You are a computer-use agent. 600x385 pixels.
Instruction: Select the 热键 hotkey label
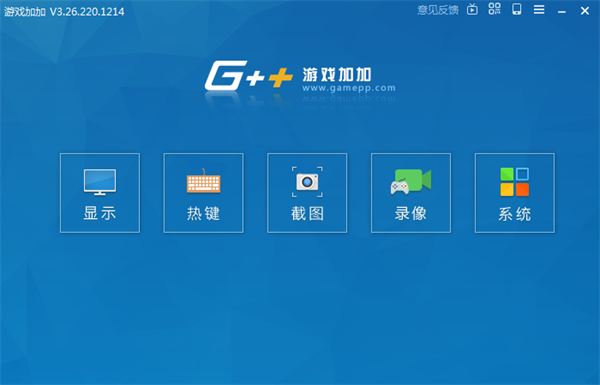pyautogui.click(x=203, y=214)
